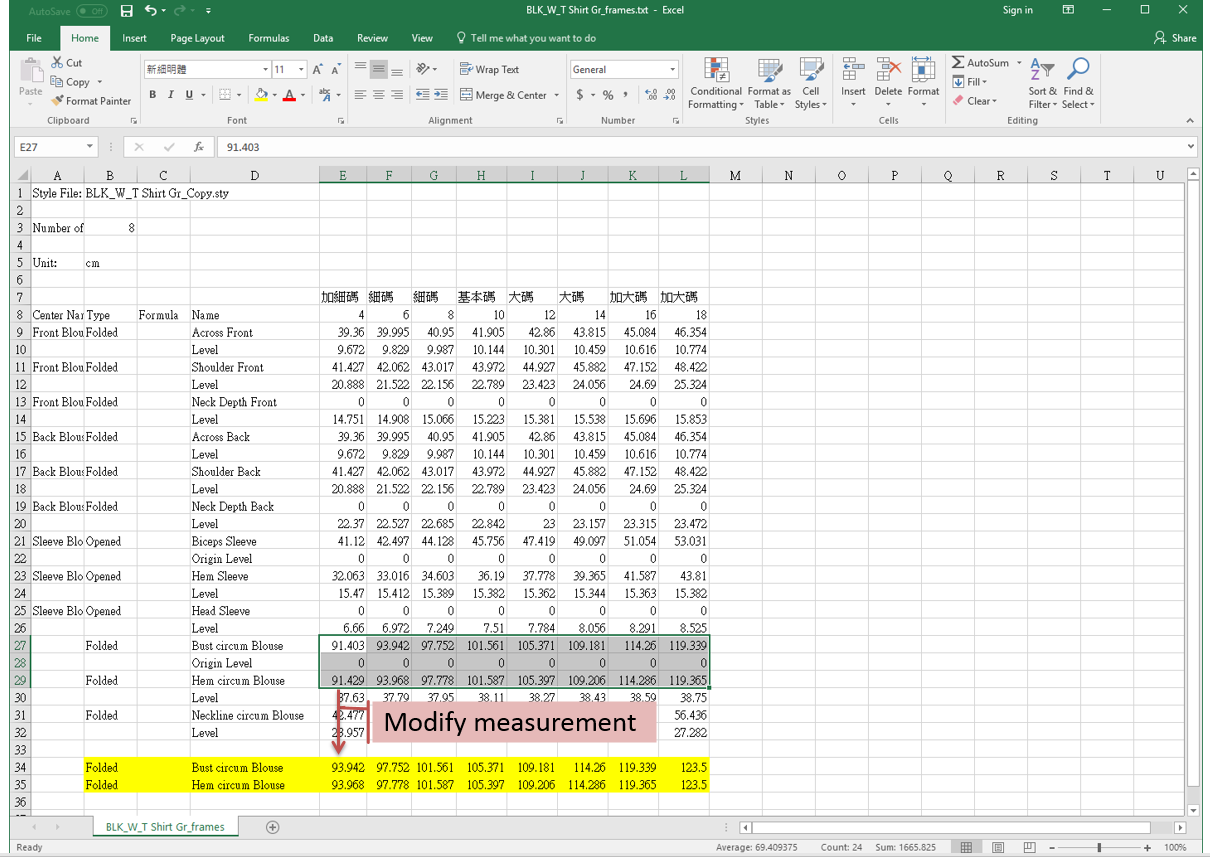
Task: Toggle Bold formatting
Action: pyautogui.click(x=153, y=95)
